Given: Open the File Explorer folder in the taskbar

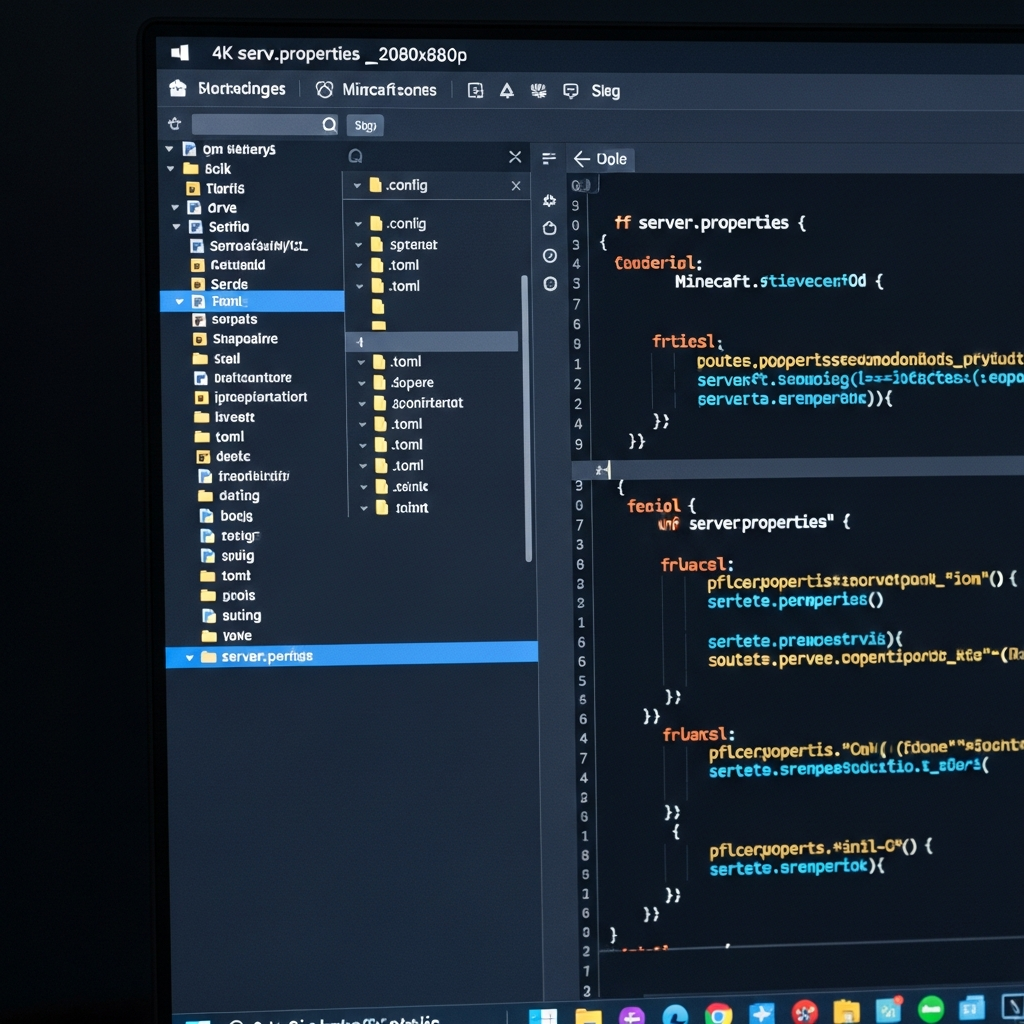Looking at the screenshot, I should click(x=588, y=1016).
